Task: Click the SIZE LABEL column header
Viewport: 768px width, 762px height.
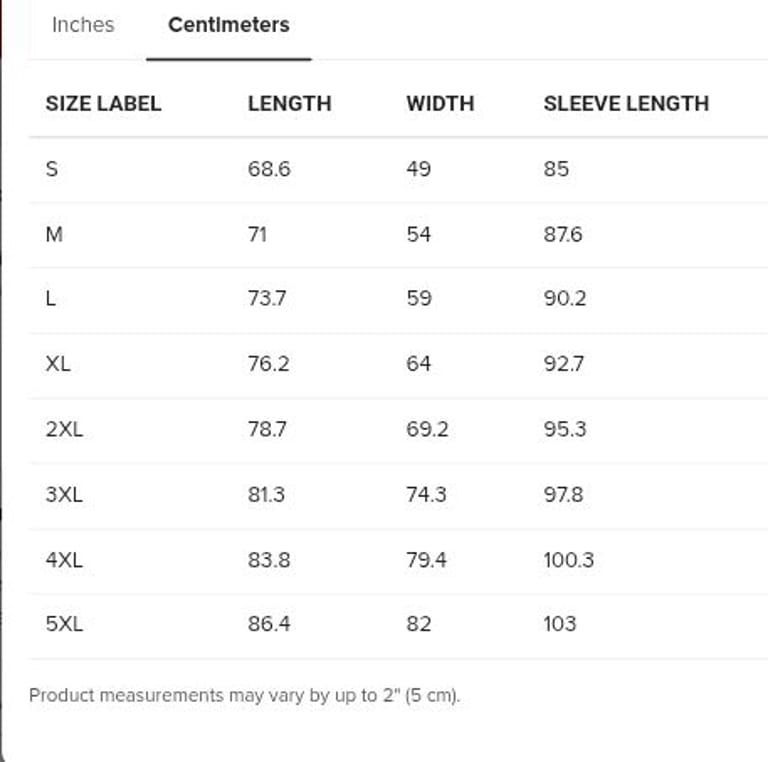Action: [103, 103]
